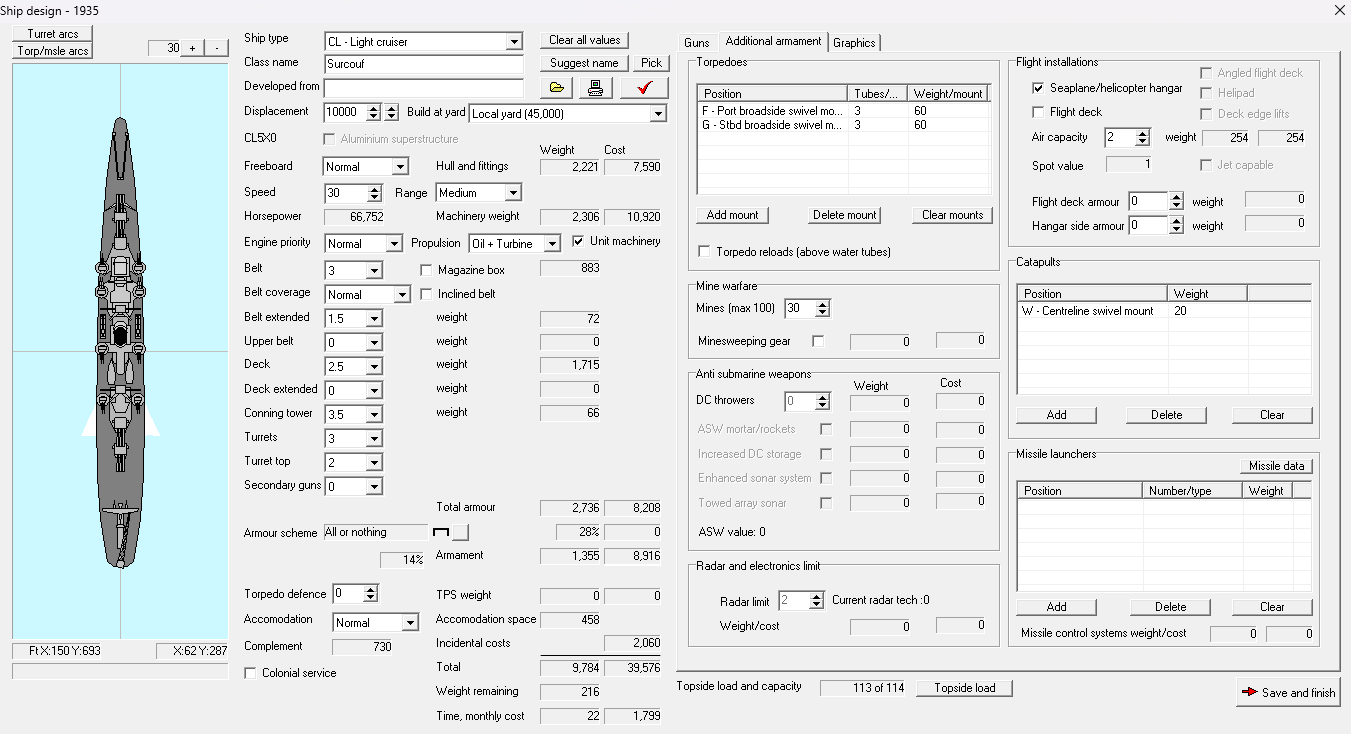Open the Graphics tab
The width and height of the screenshot is (1351, 734).
tap(854, 43)
